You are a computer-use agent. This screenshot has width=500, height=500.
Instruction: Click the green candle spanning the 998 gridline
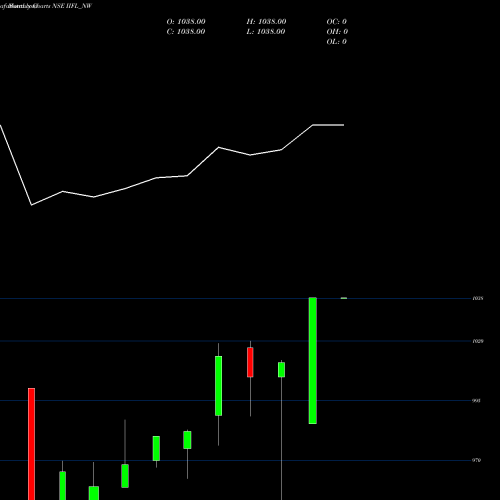point(218,386)
